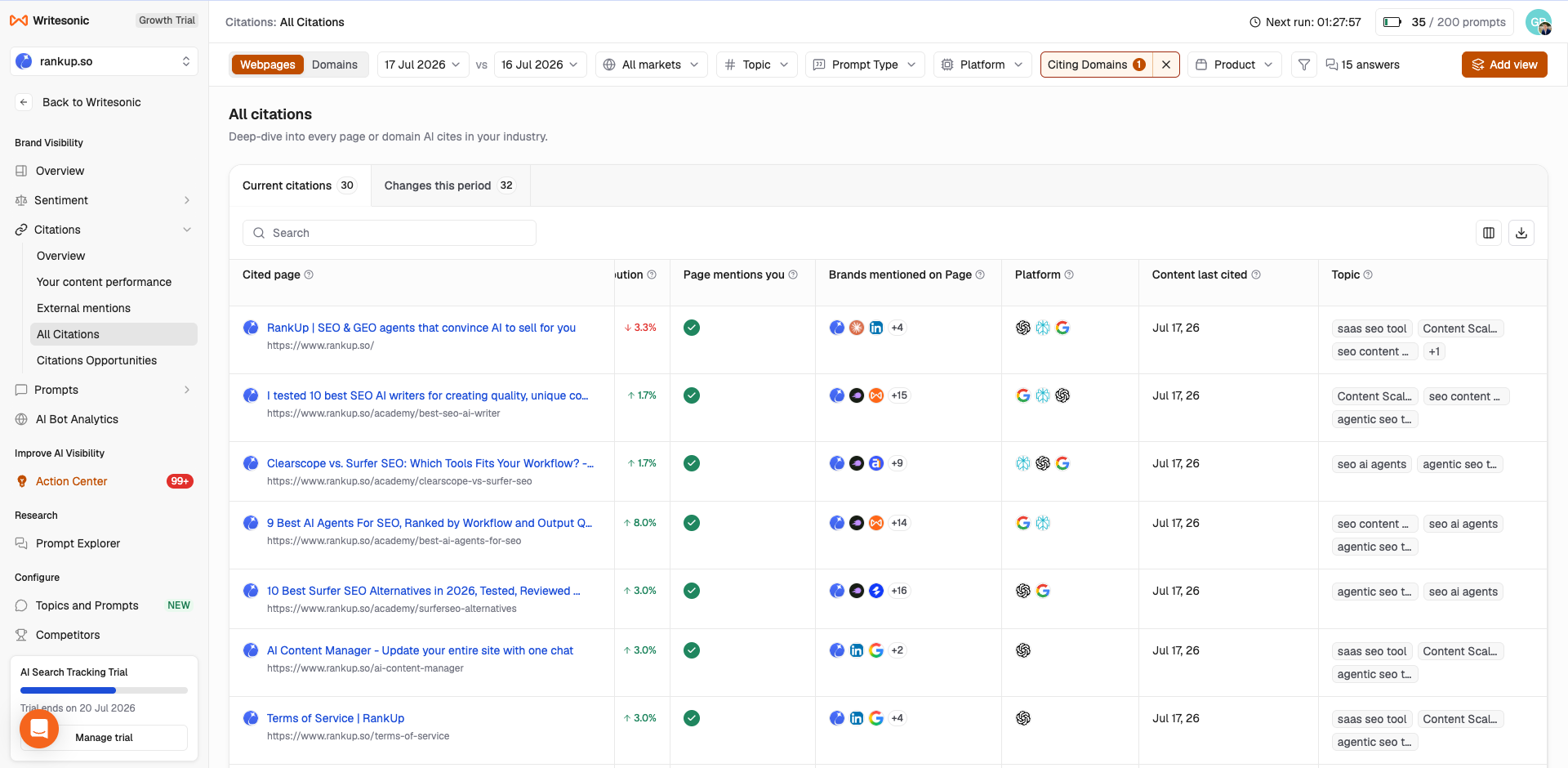Click the Growth Trial badge
The height and width of the screenshot is (768, 1568).
pos(167,20)
